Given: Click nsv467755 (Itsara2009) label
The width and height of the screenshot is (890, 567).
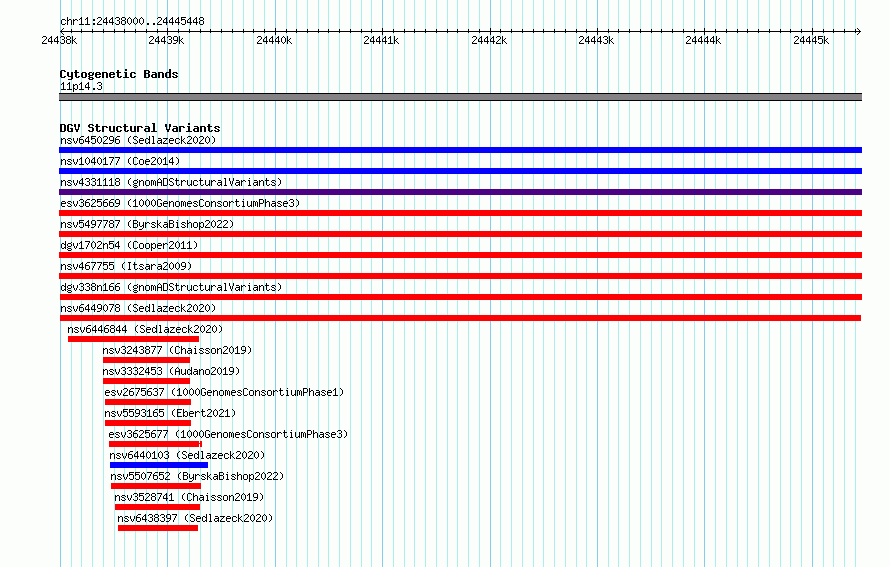Looking at the screenshot, I should coord(126,266).
